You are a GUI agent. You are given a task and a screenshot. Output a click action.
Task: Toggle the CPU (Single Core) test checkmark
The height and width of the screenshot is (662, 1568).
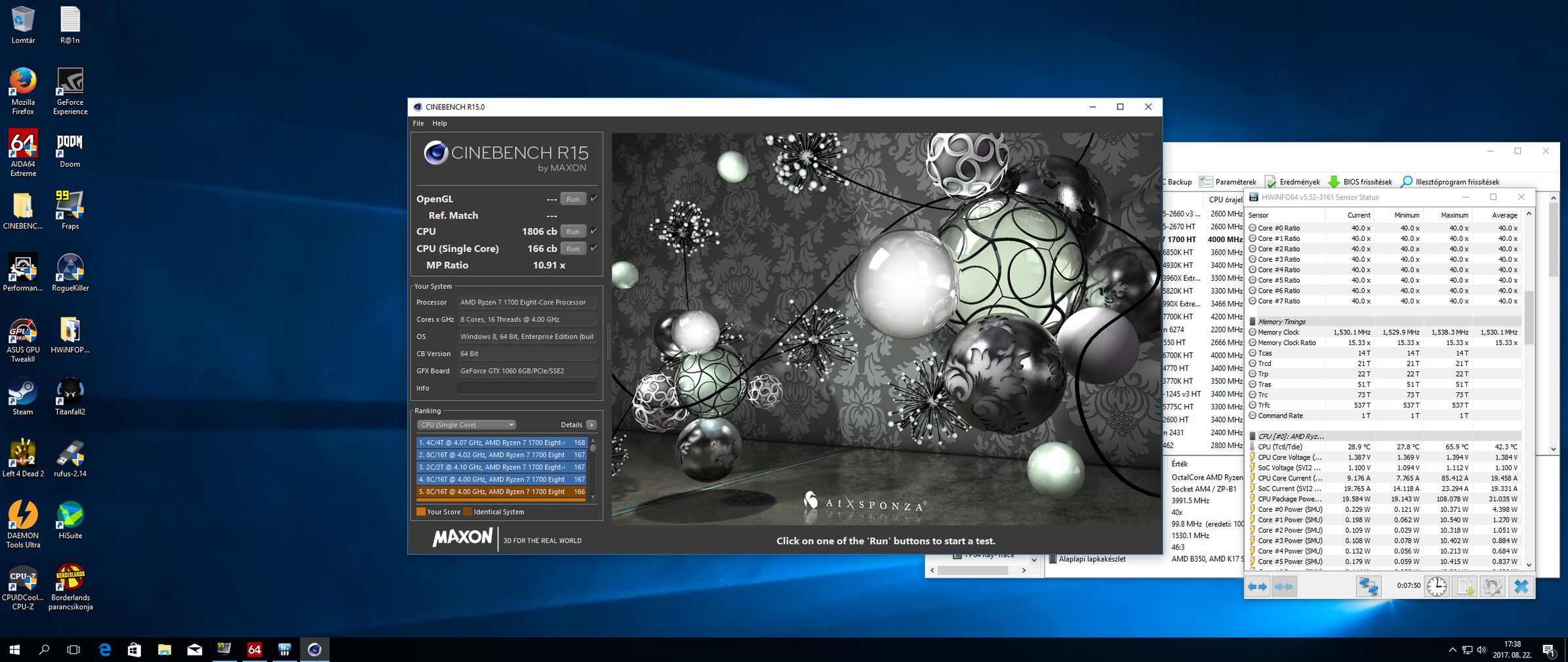pyautogui.click(x=593, y=248)
